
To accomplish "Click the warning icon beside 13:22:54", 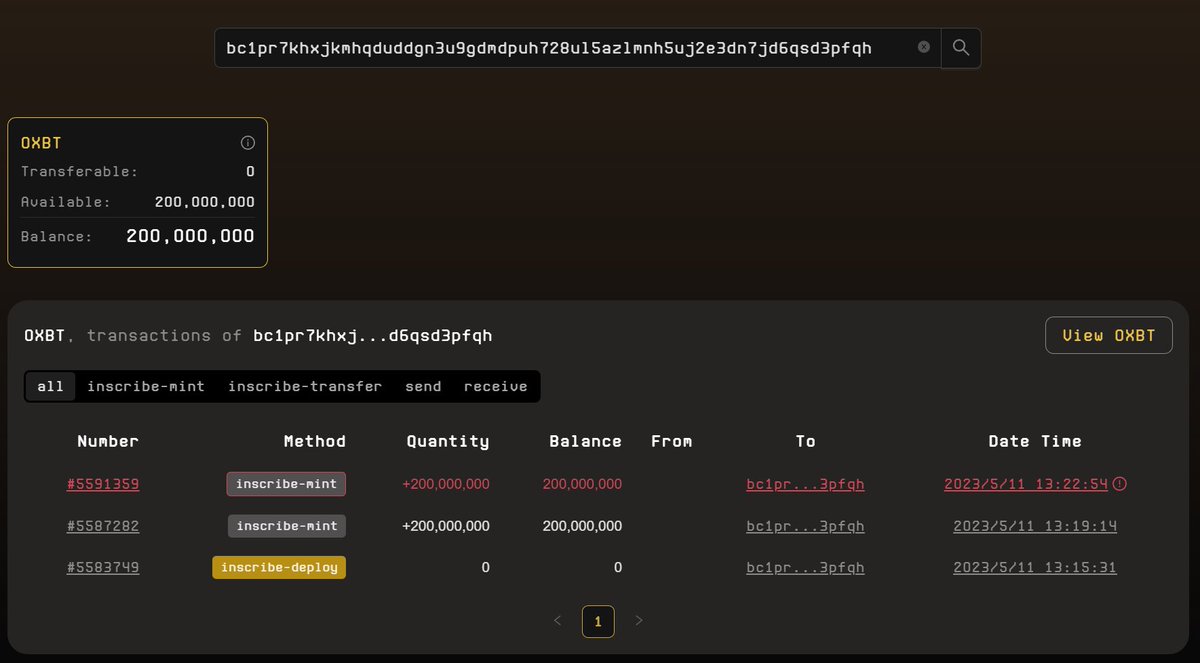I will pos(1120,484).
